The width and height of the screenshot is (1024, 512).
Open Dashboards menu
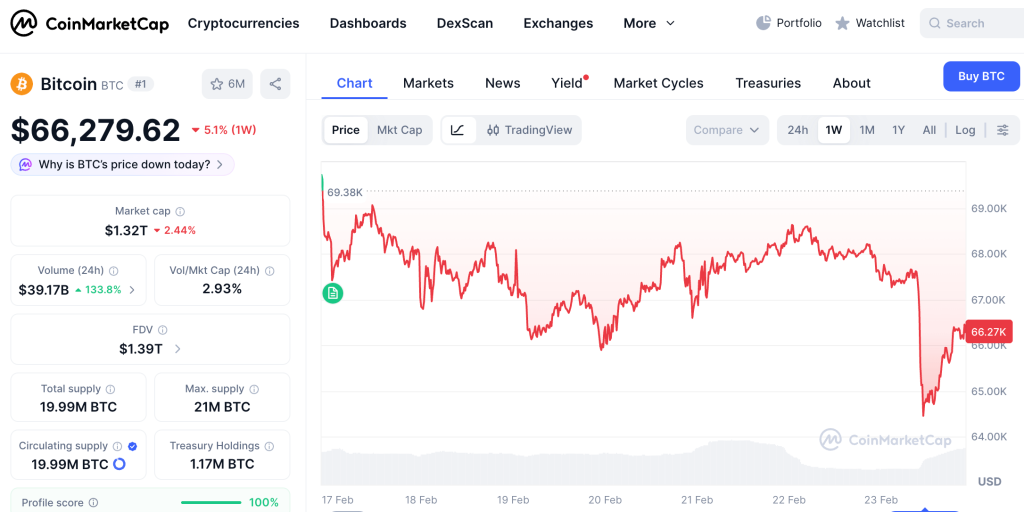(368, 24)
